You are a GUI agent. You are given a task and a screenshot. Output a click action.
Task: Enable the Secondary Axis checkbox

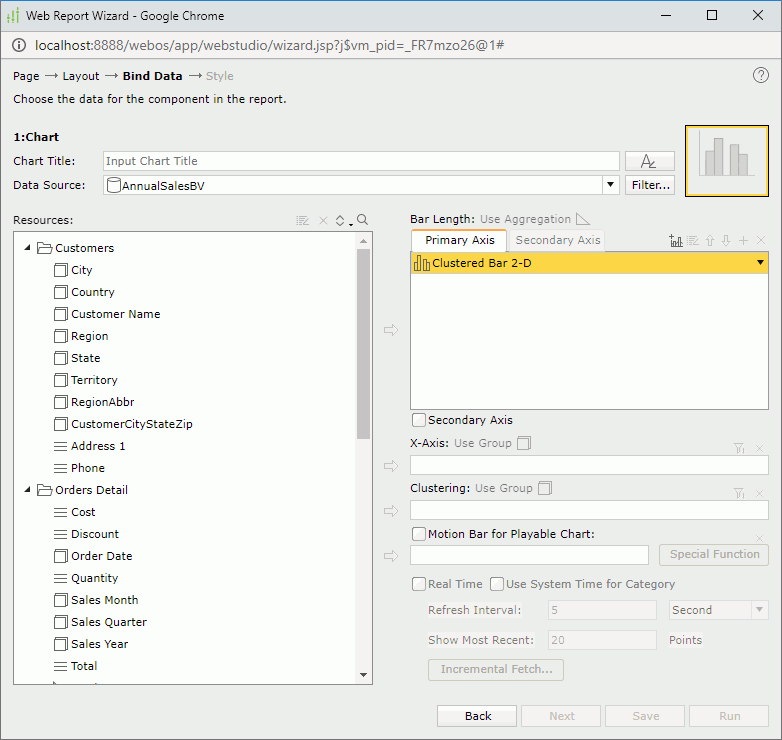(419, 420)
